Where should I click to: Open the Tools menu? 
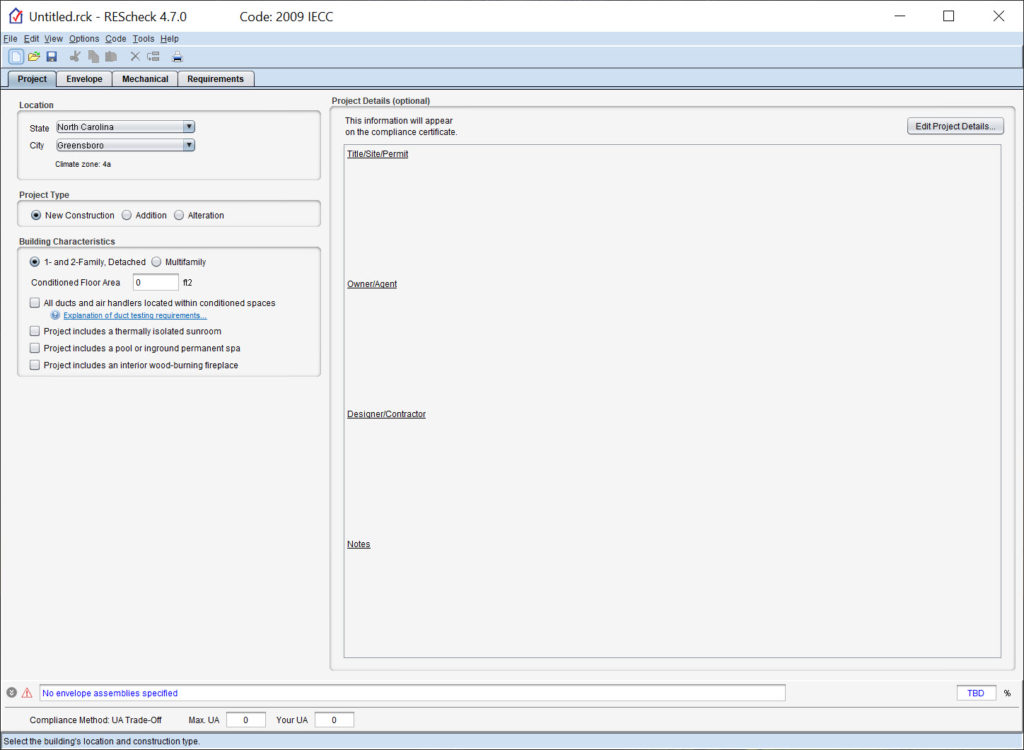point(143,39)
